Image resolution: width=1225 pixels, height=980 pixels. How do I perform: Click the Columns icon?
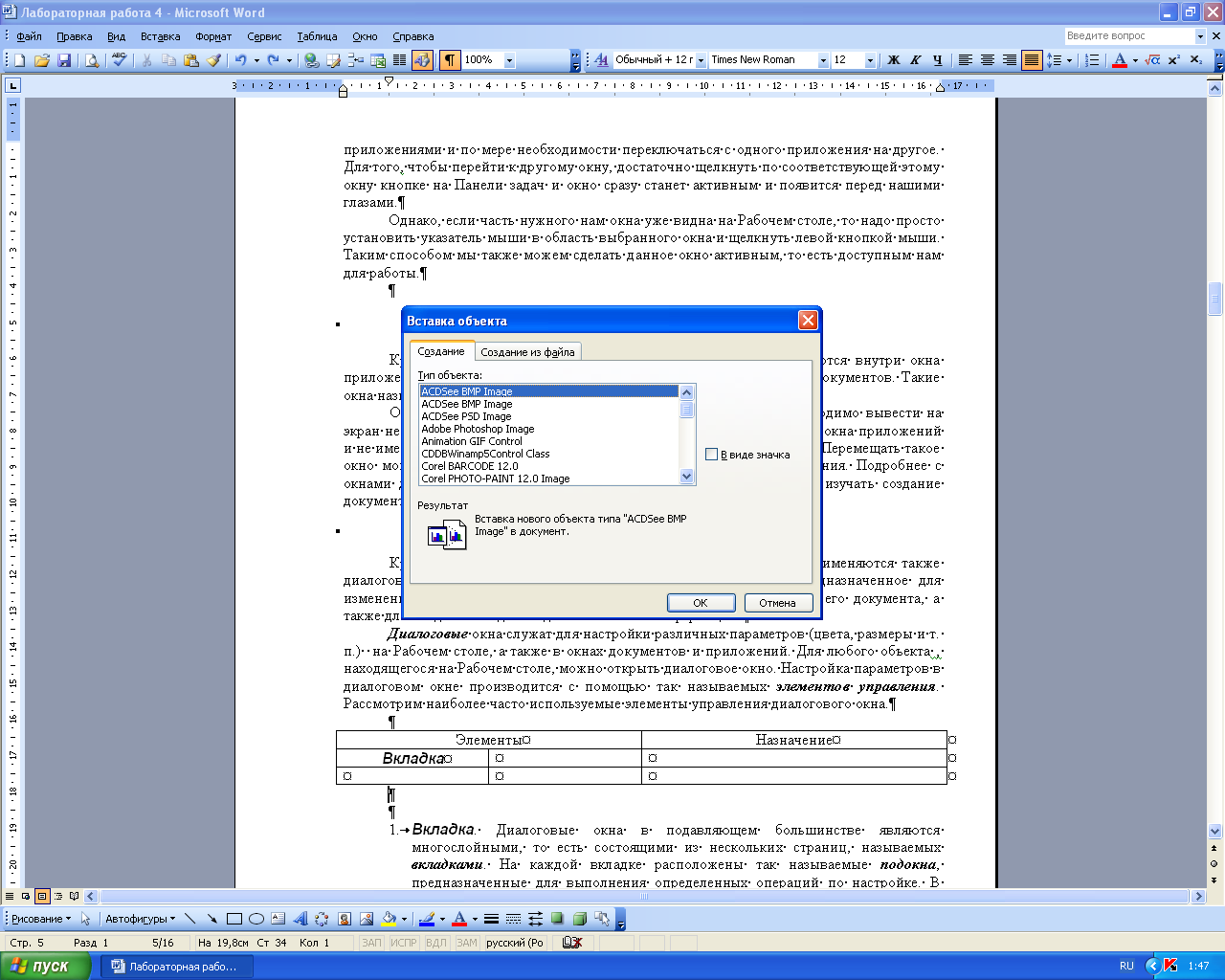(x=400, y=60)
